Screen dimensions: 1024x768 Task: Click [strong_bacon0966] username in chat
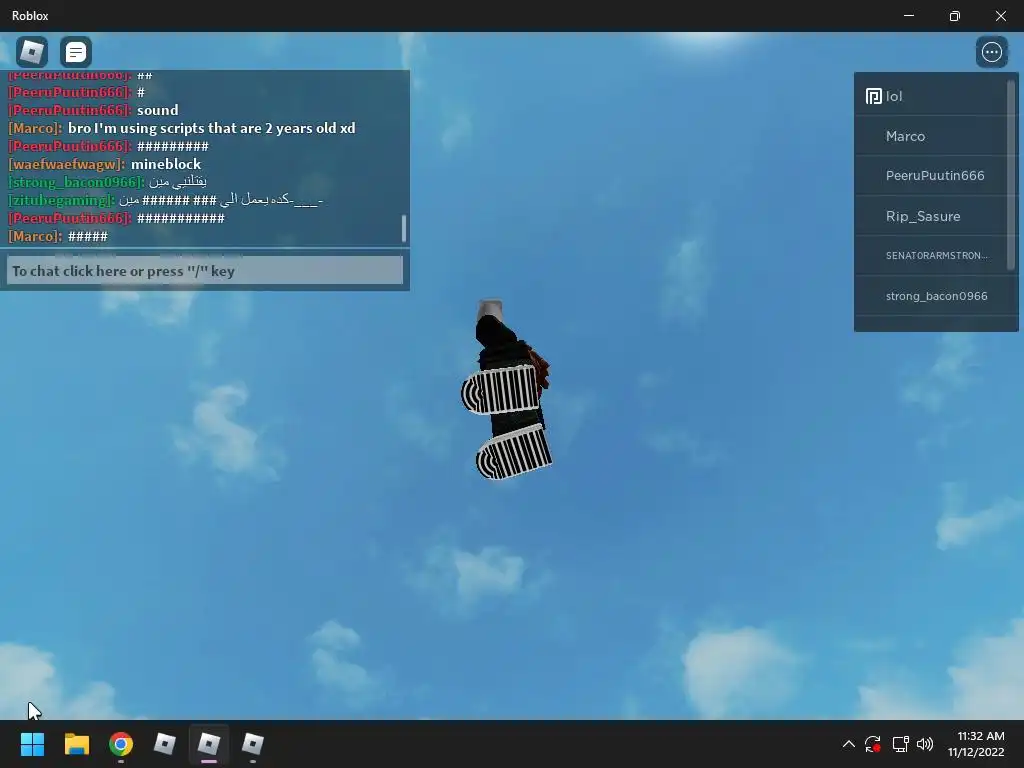click(x=76, y=182)
